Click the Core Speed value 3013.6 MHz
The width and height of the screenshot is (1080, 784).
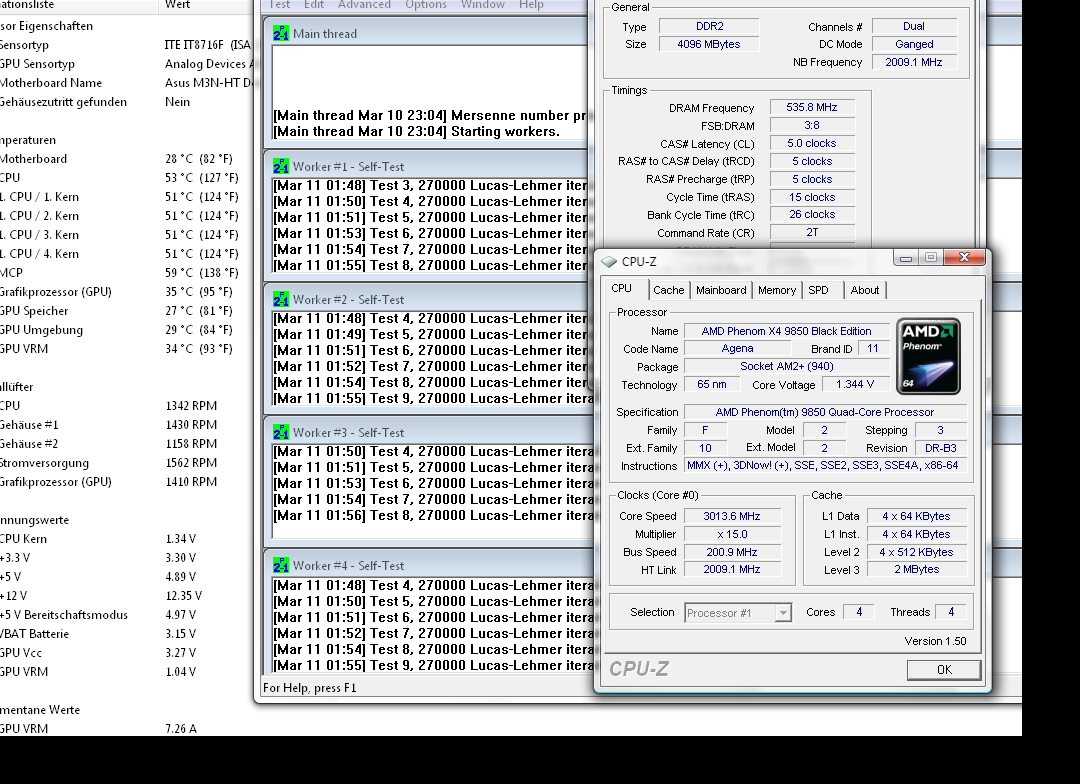732,516
